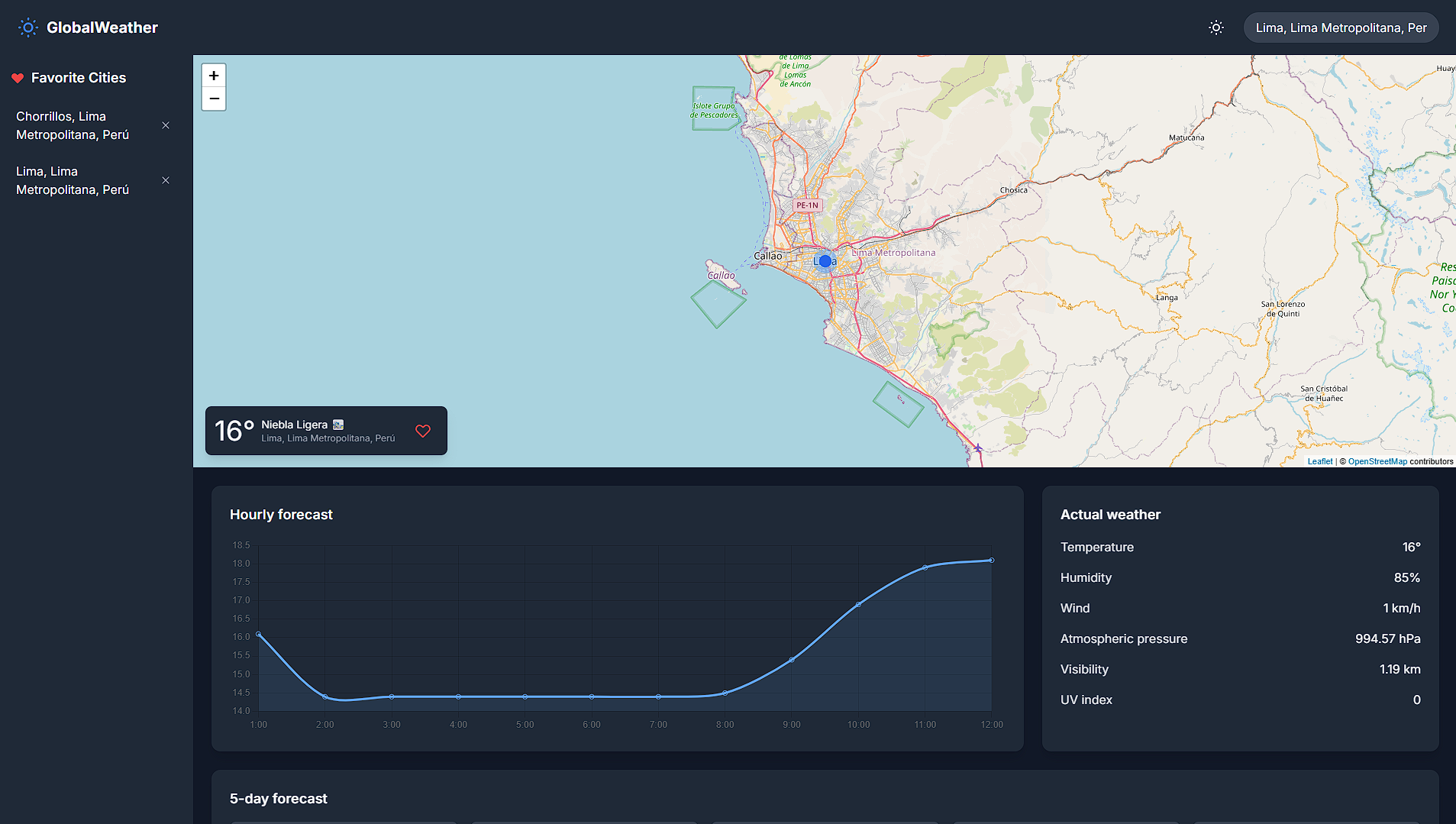Click the Wind 1 km/h value
Screen dimensions: 1456x824
point(1401,608)
